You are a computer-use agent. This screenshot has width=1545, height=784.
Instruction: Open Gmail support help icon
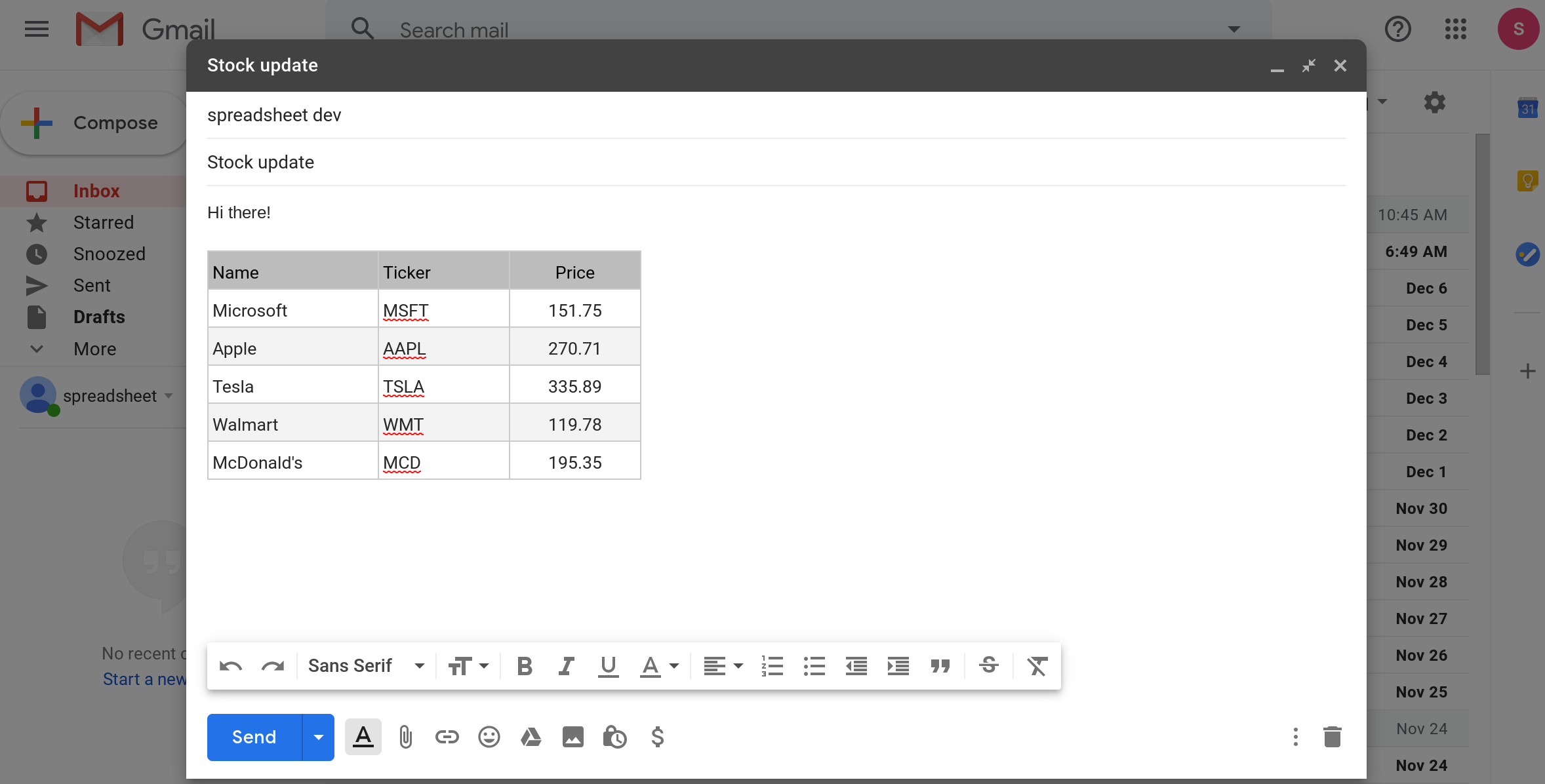pos(1397,29)
